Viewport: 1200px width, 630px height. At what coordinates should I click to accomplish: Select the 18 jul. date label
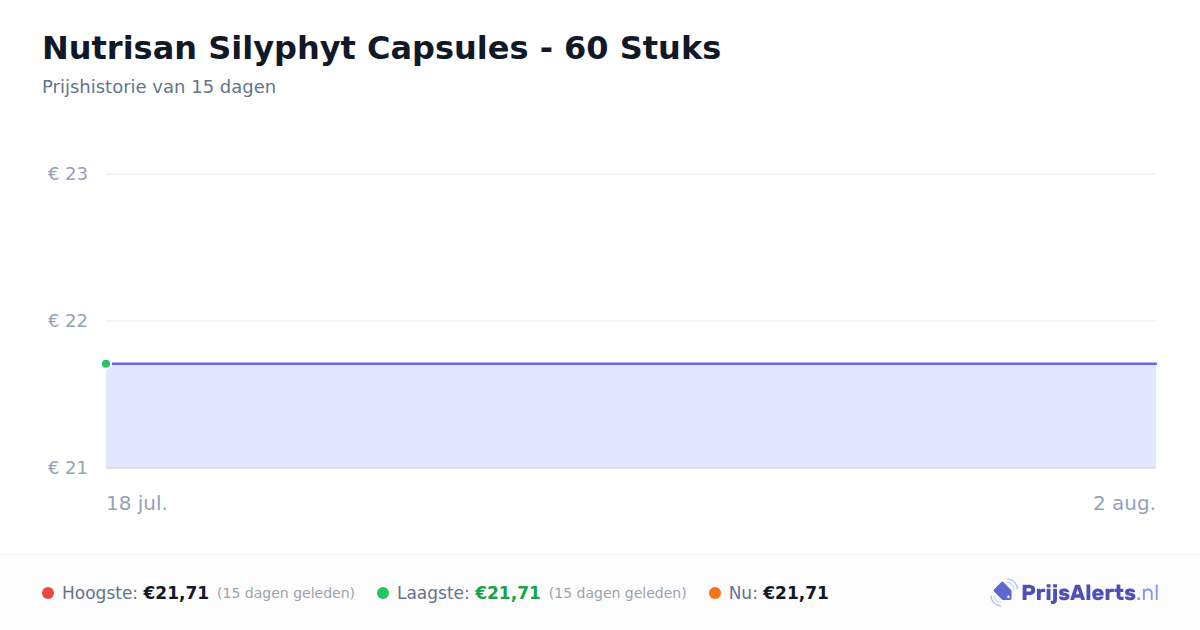pyautogui.click(x=137, y=503)
